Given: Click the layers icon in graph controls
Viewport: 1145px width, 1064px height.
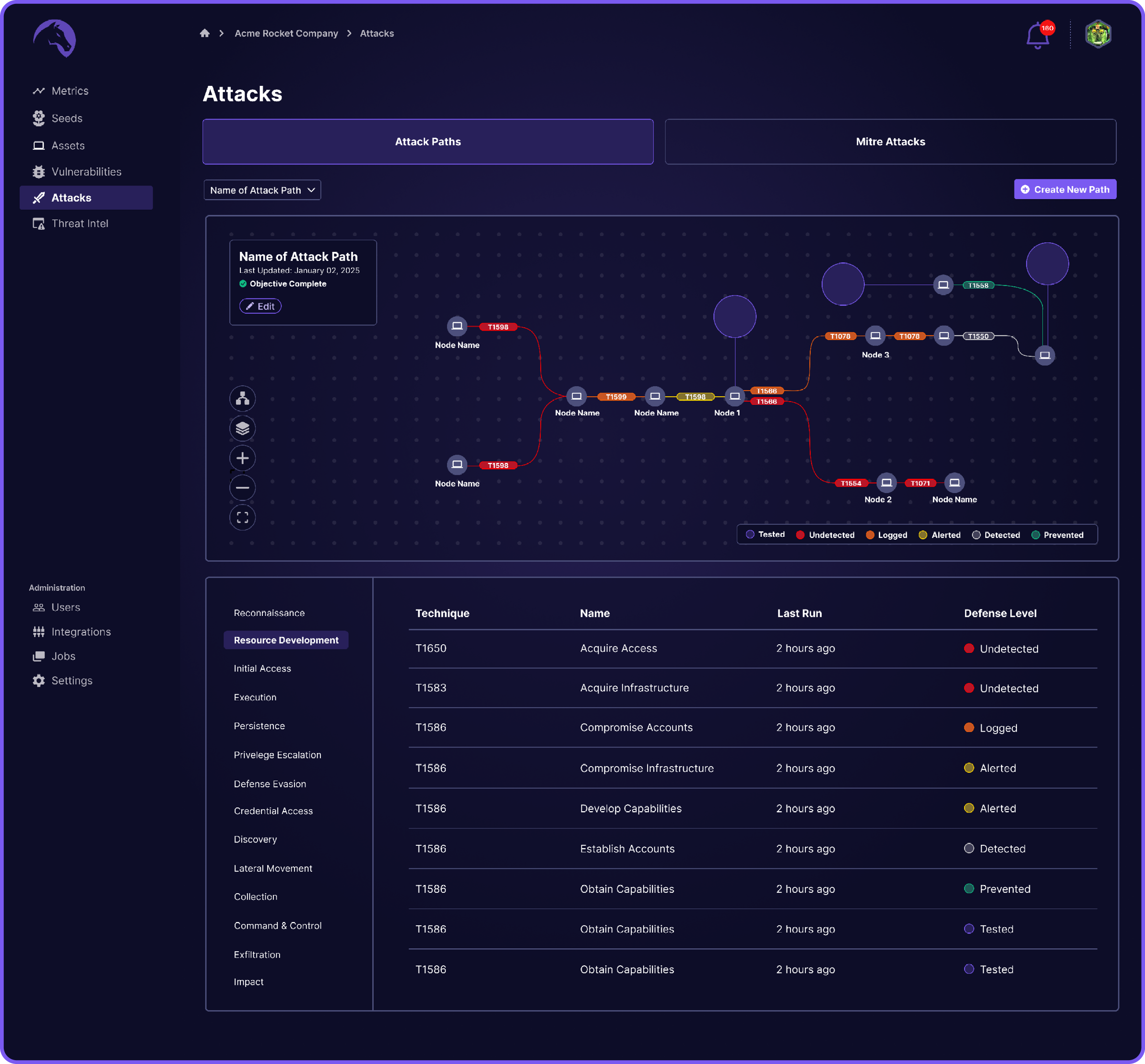Looking at the screenshot, I should coord(242,428).
